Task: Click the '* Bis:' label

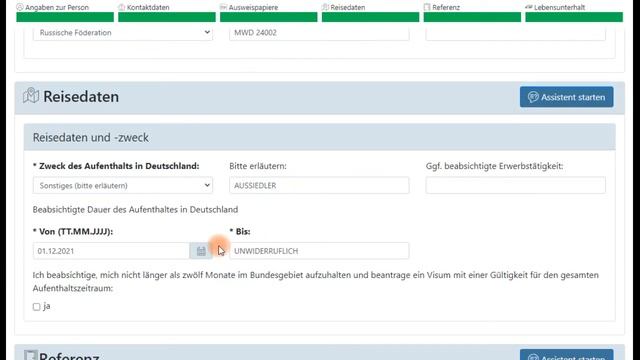Action: tap(240, 231)
